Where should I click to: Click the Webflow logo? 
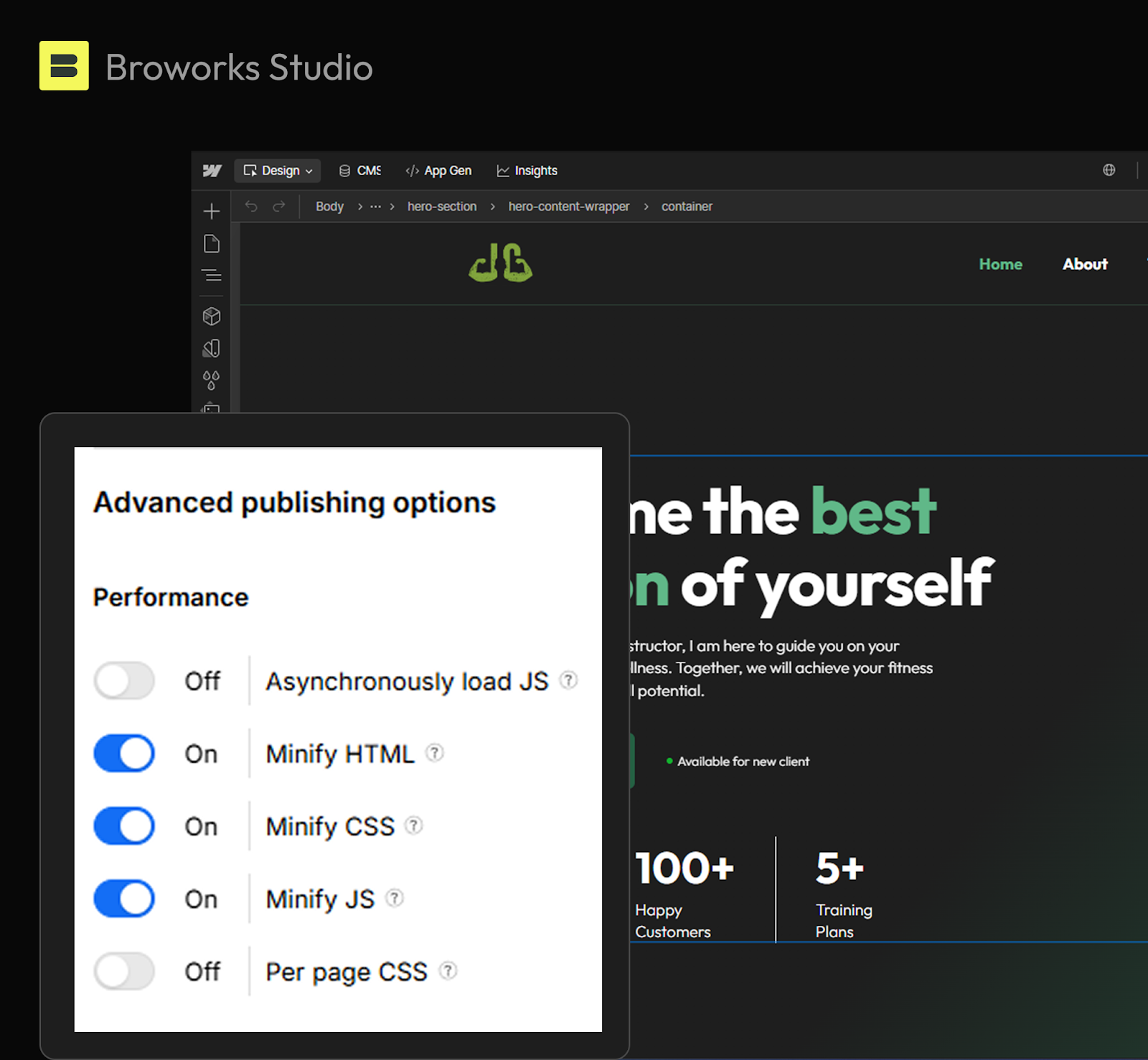click(211, 170)
